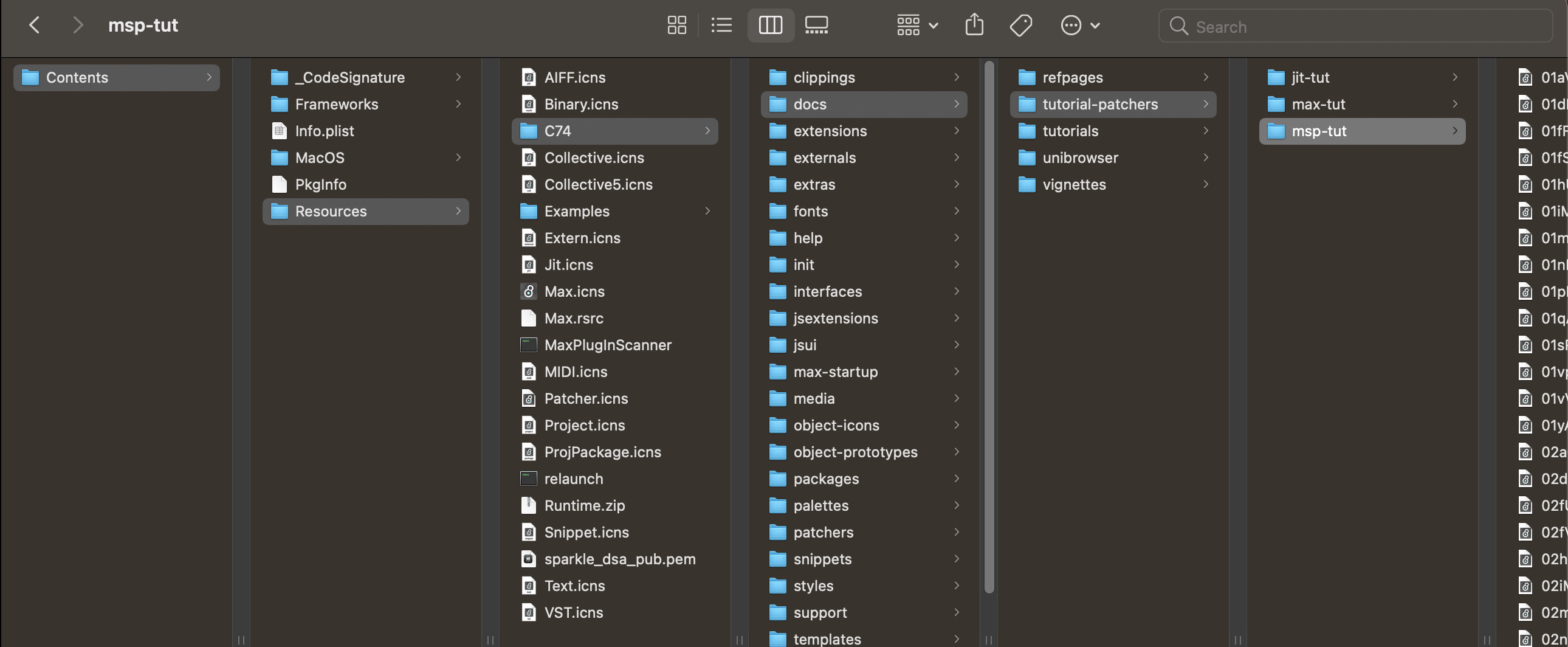1568x647 pixels.
Task: Open the max-startup folder
Action: [864, 372]
